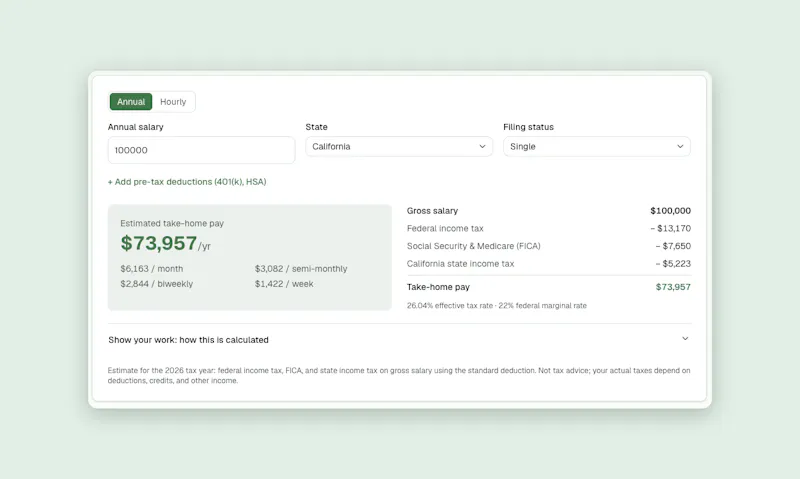Click the '– $5,223' state tax amount
800x479 pixels.
tap(673, 264)
